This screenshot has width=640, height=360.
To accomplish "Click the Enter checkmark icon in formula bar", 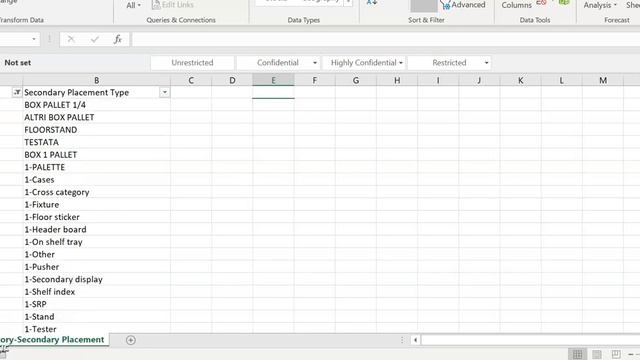I will coord(95,39).
